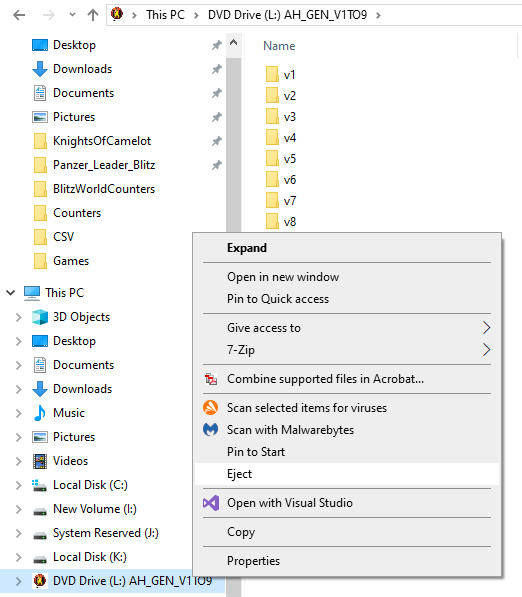Select the Music folder icon
This screenshot has width=522, height=597.
point(40,413)
